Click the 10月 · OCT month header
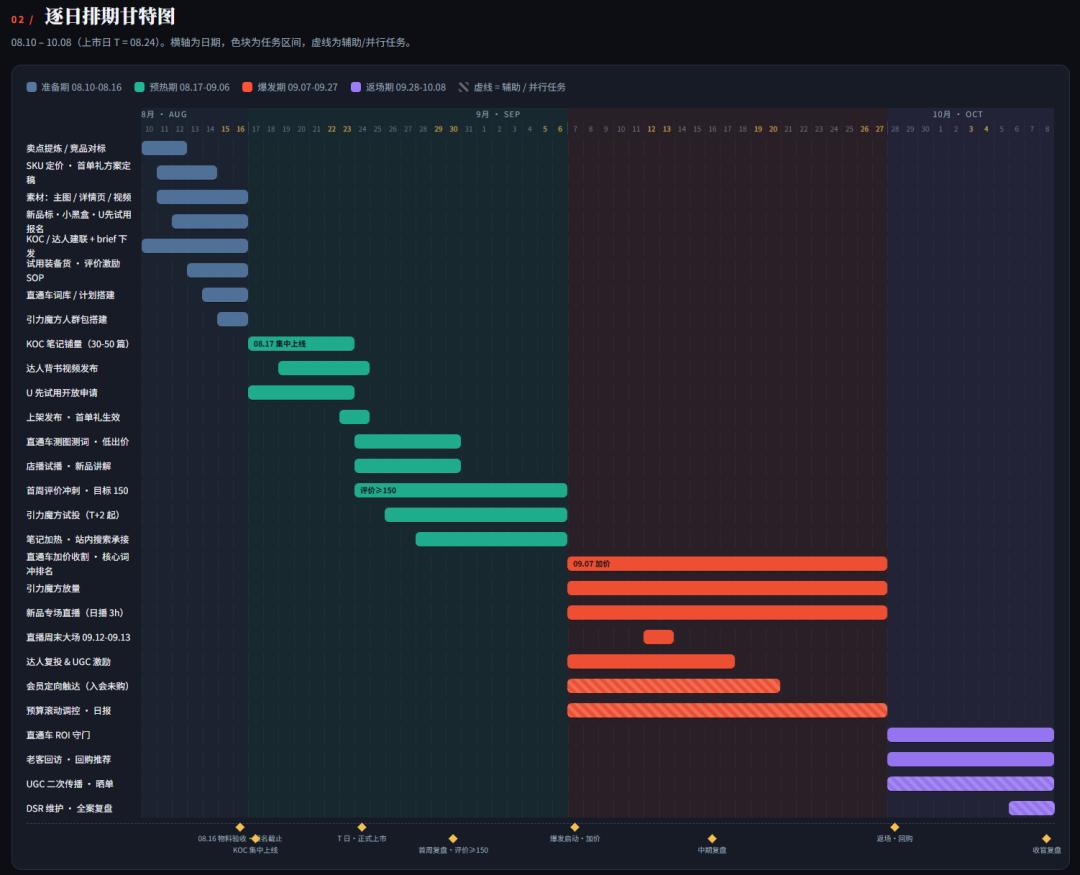This screenshot has height=875, width=1080. [x=957, y=114]
